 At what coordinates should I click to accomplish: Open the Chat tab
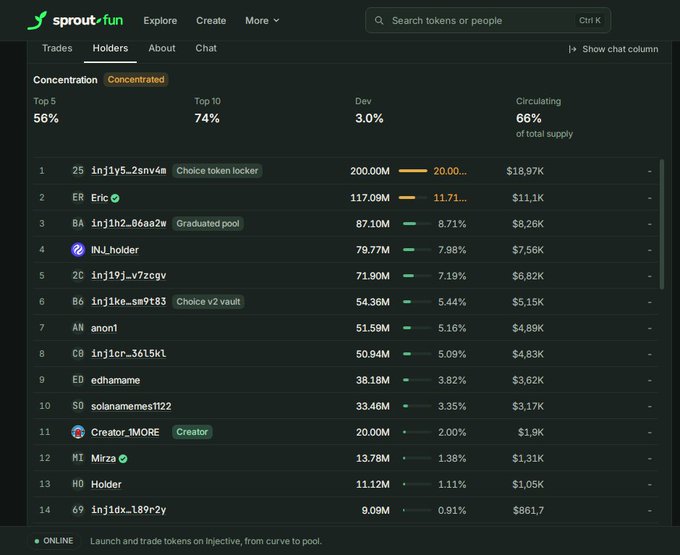206,48
